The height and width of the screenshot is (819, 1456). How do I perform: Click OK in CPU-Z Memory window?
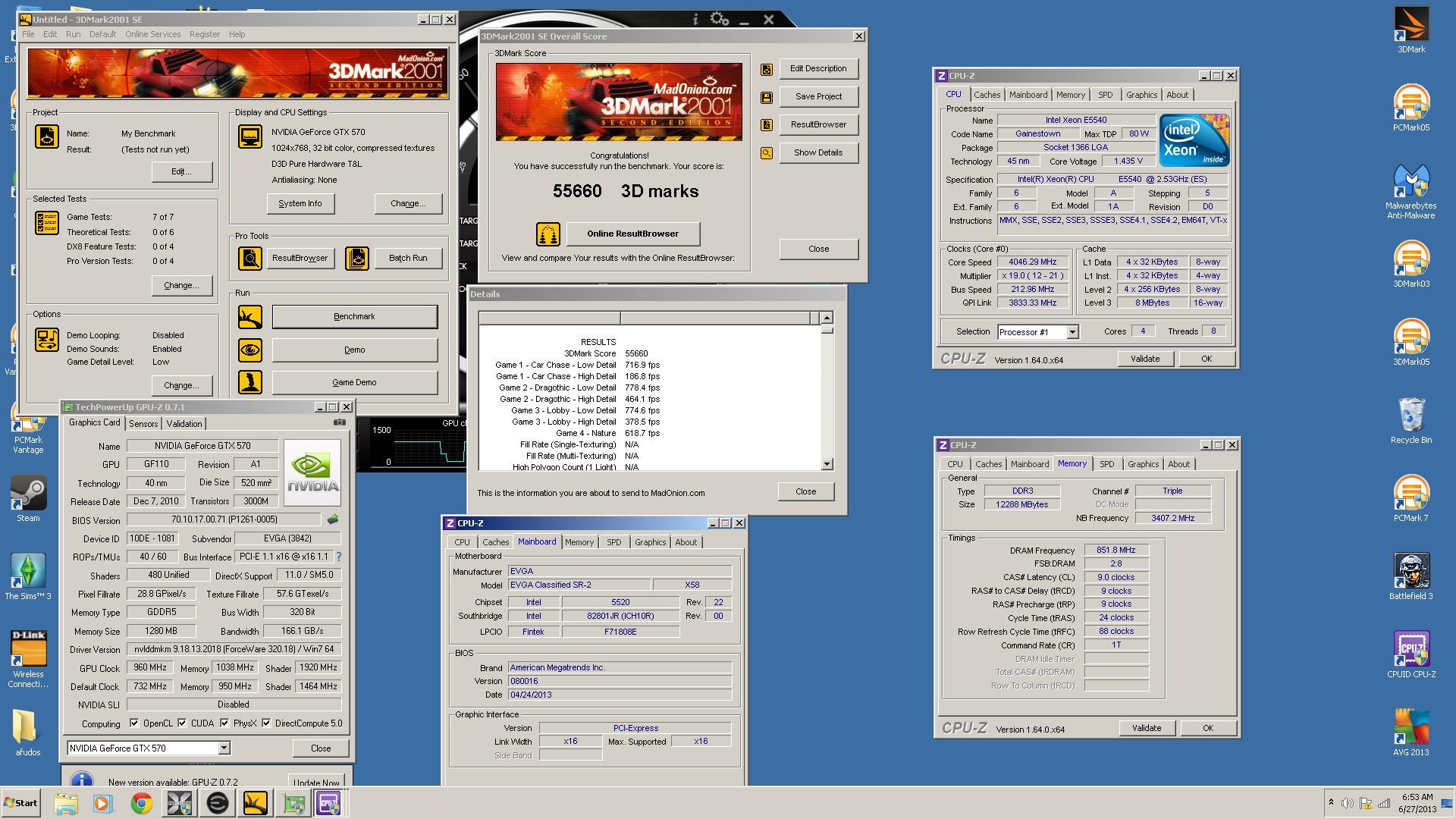coord(1208,728)
